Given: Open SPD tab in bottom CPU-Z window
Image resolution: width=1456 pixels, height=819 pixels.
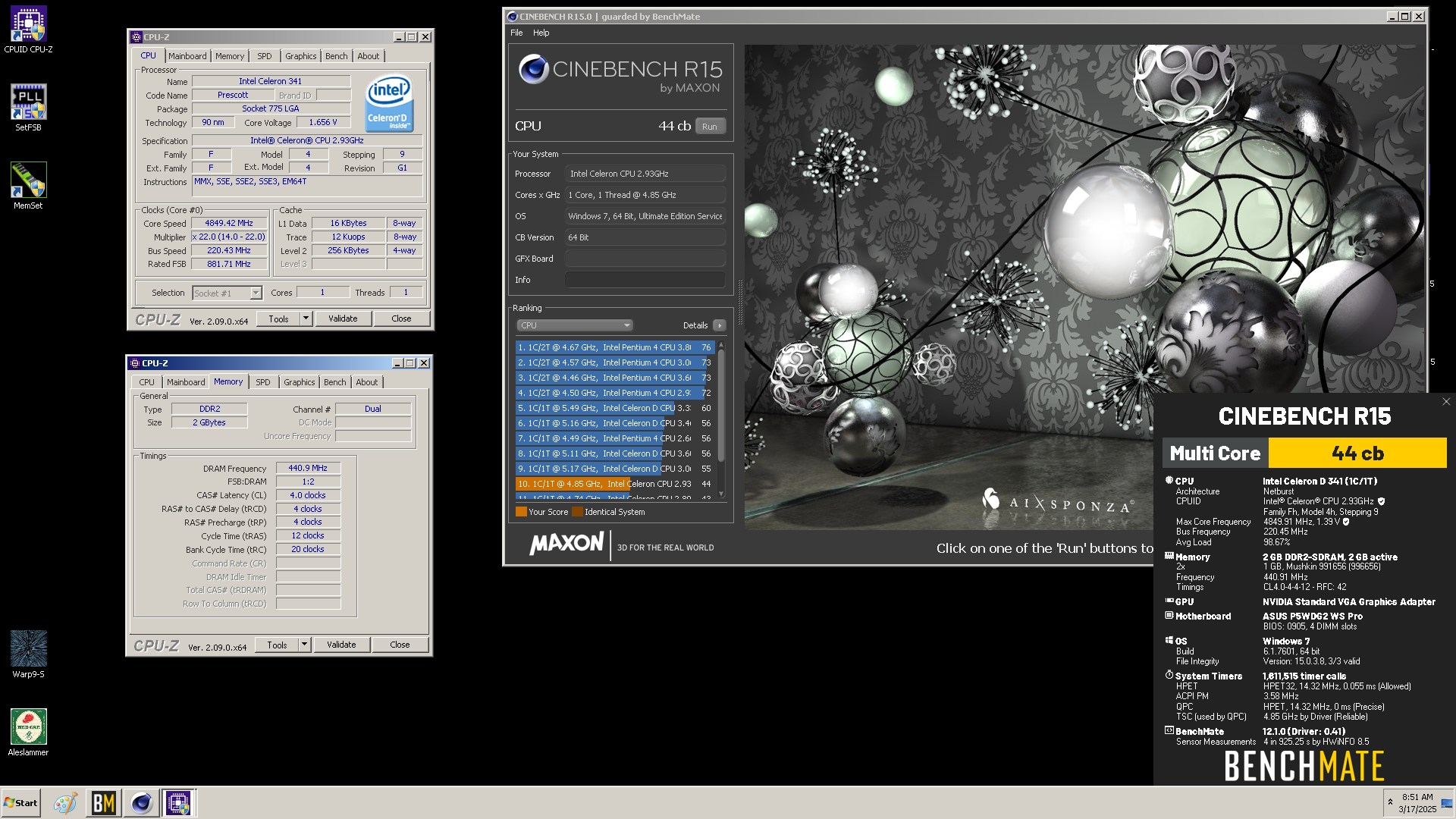Looking at the screenshot, I should click(x=262, y=382).
